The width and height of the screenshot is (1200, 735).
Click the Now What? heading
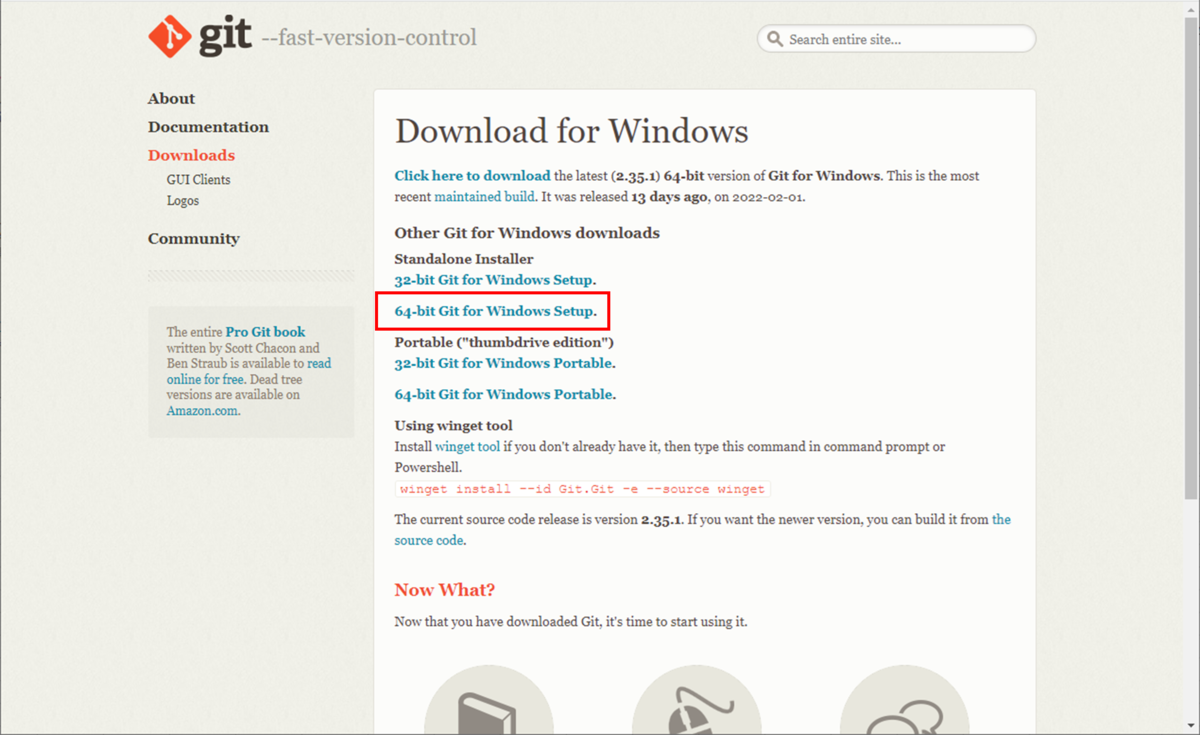point(445,590)
